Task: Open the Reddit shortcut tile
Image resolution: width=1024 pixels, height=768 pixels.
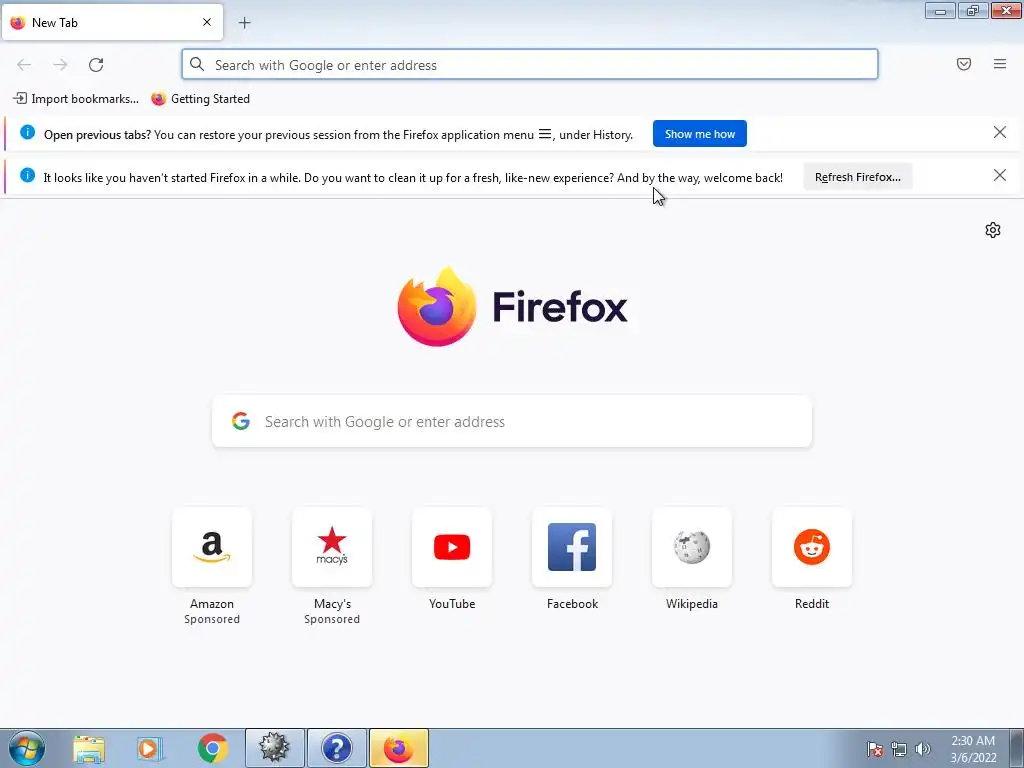Action: pyautogui.click(x=812, y=547)
